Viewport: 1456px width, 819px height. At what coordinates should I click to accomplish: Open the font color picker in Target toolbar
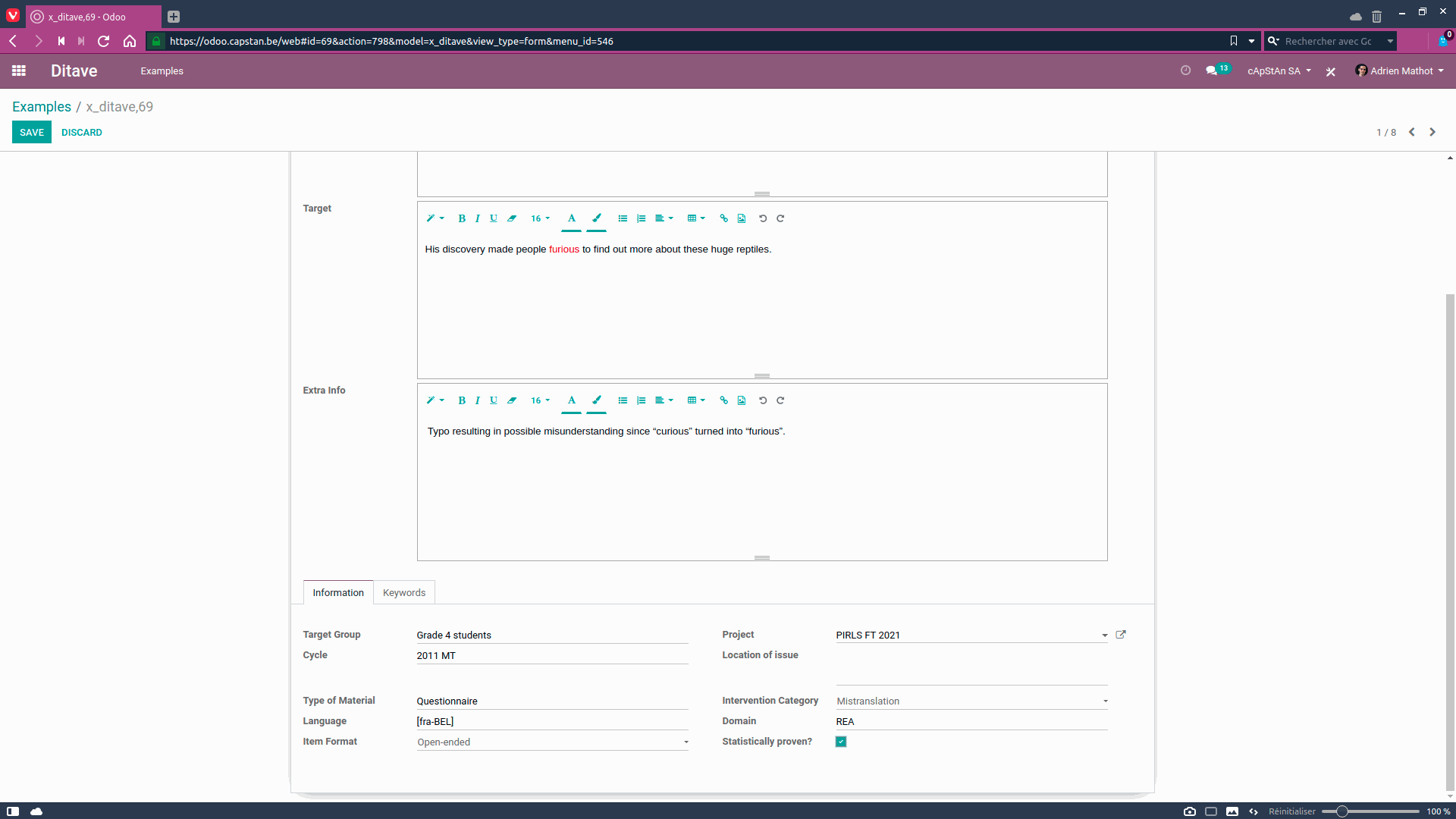[x=572, y=218]
